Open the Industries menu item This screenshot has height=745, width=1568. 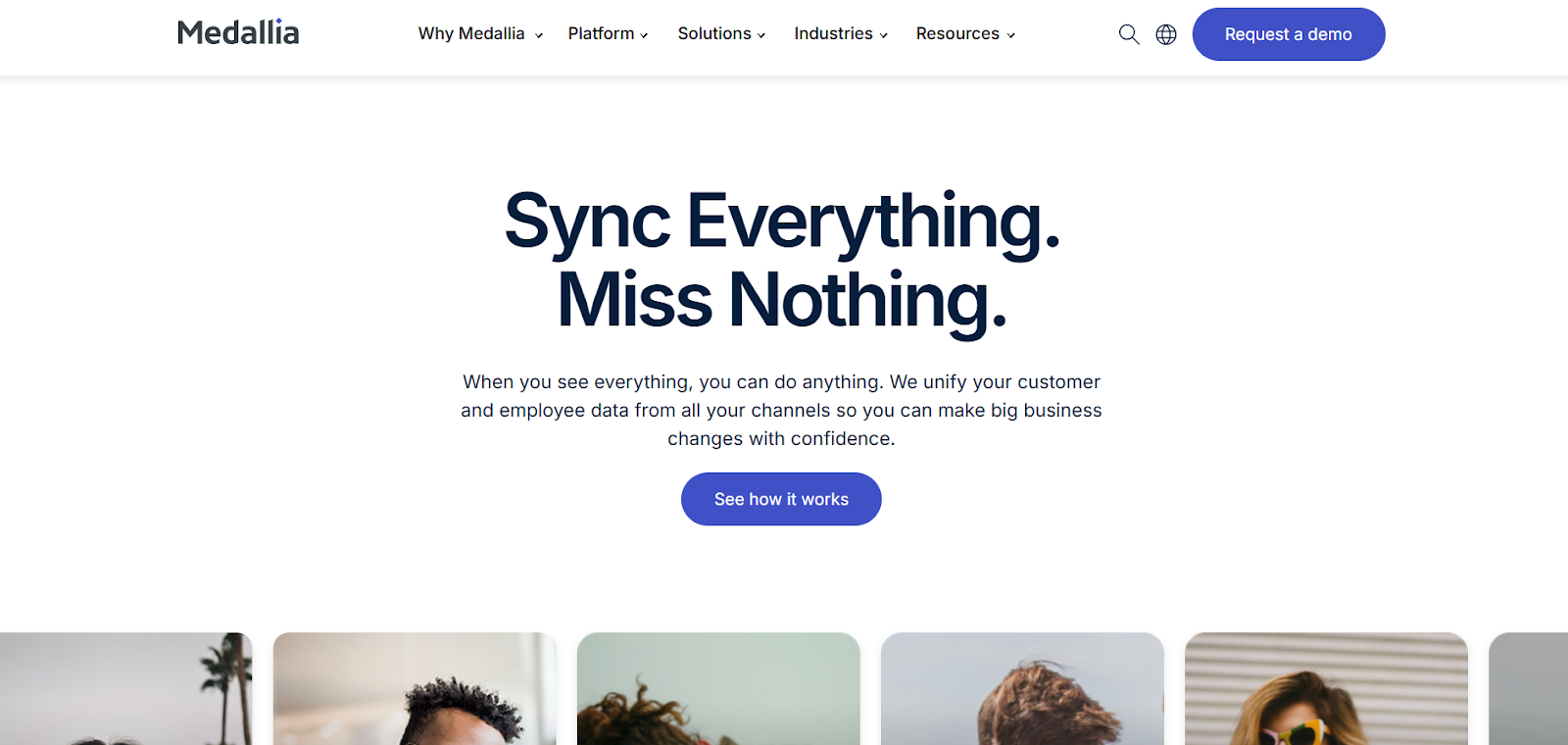click(833, 33)
